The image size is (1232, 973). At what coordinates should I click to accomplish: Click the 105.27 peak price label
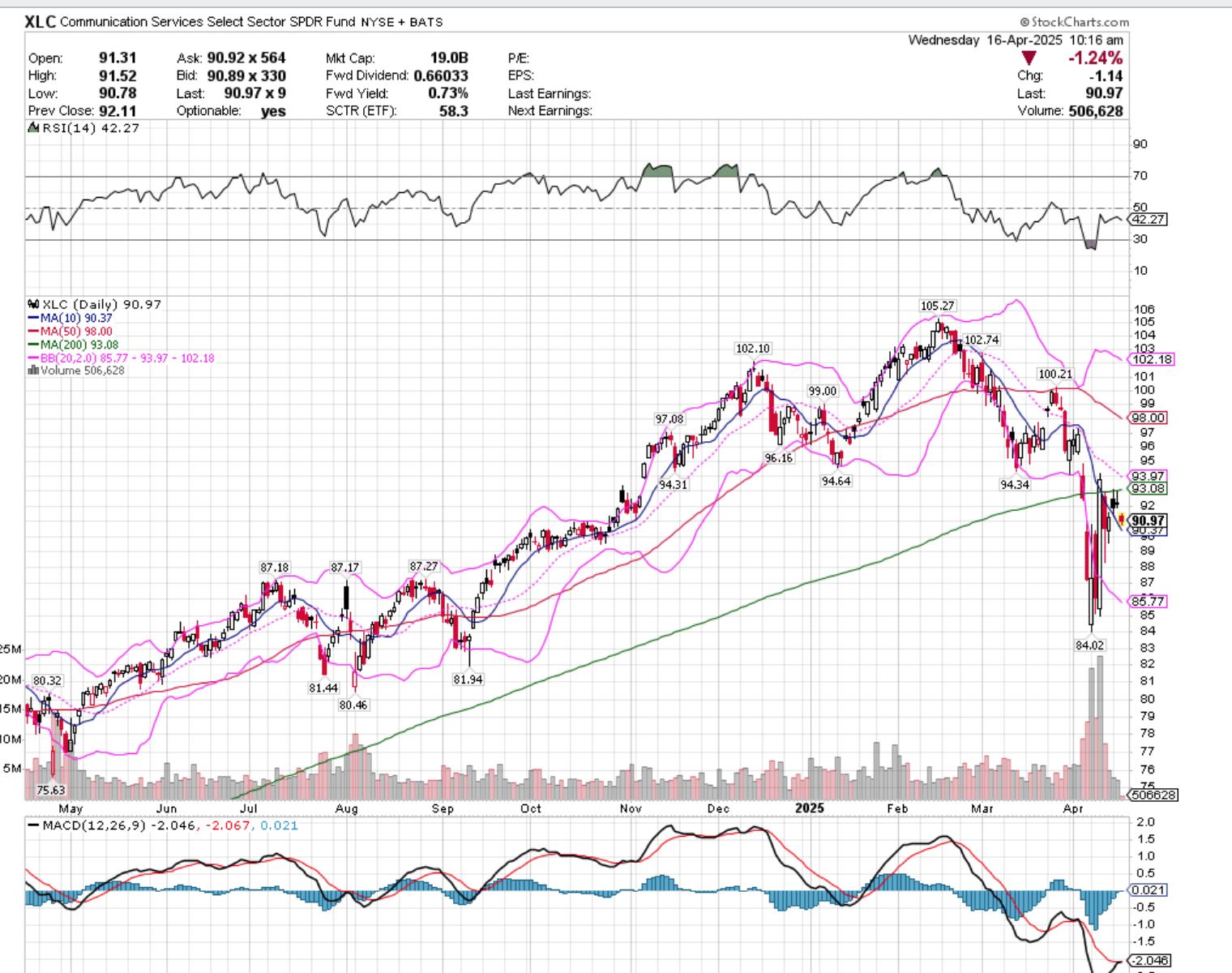937,306
